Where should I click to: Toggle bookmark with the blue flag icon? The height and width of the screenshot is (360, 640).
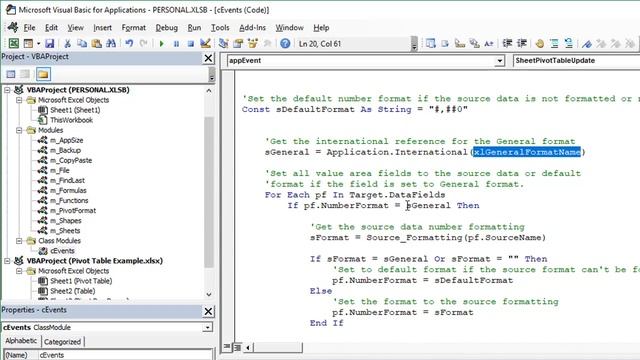point(587,43)
